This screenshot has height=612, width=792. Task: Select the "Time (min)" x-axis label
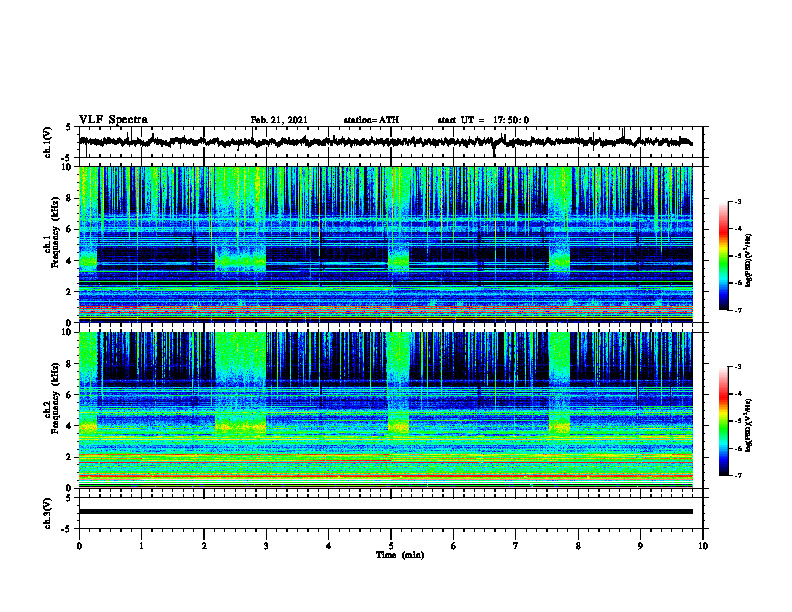pos(400,555)
